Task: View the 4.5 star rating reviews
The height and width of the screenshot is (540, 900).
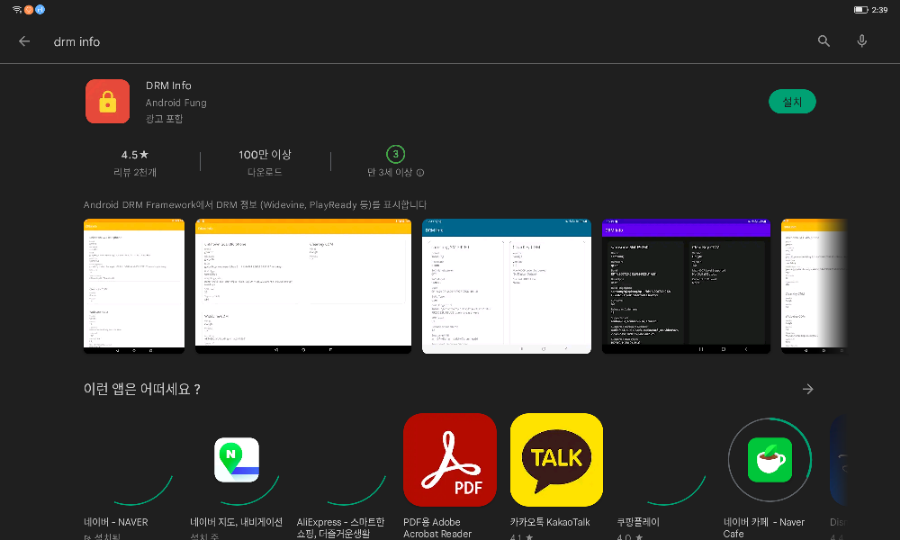Action: (135, 162)
